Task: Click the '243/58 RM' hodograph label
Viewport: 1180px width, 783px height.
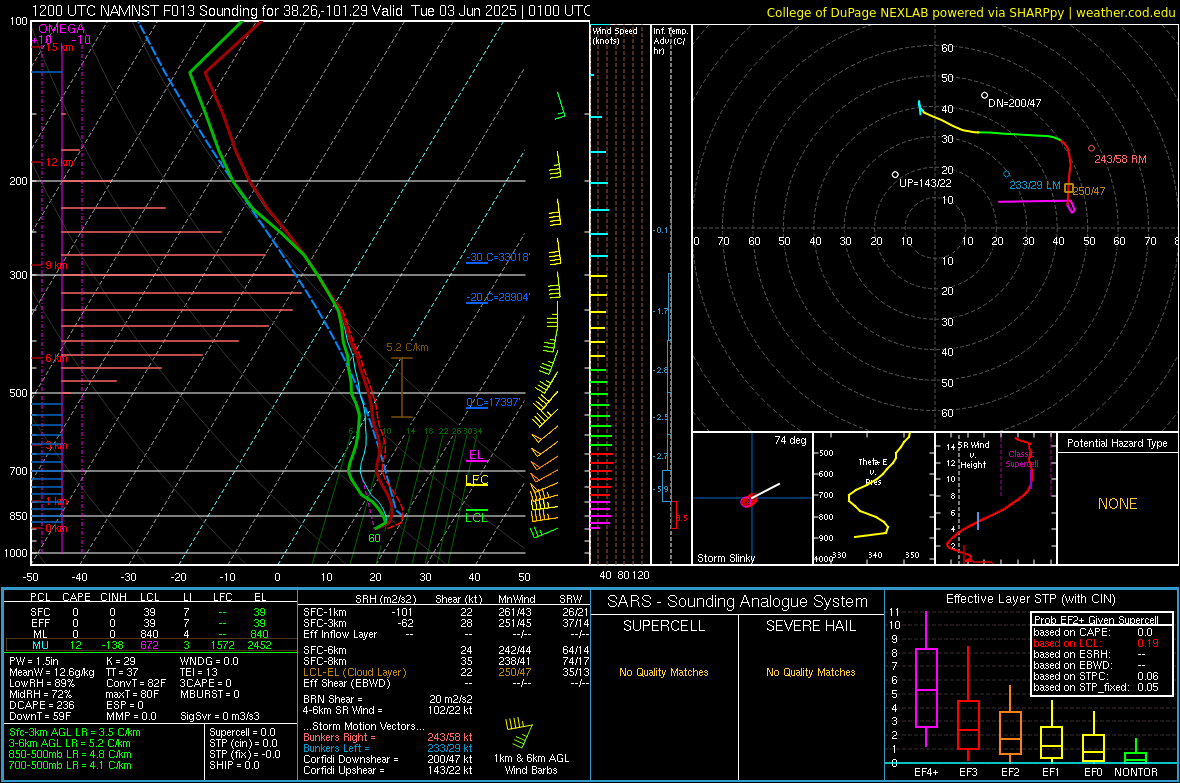Action: click(x=1120, y=160)
